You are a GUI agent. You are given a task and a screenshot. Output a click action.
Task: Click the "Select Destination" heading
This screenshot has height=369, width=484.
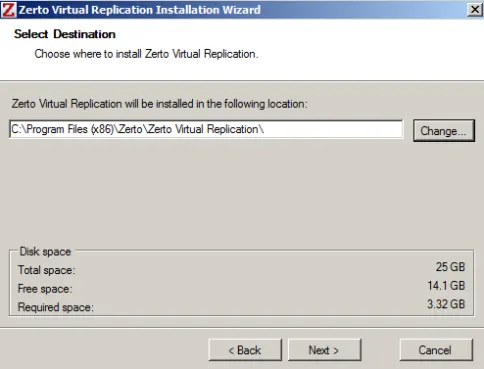click(x=65, y=34)
